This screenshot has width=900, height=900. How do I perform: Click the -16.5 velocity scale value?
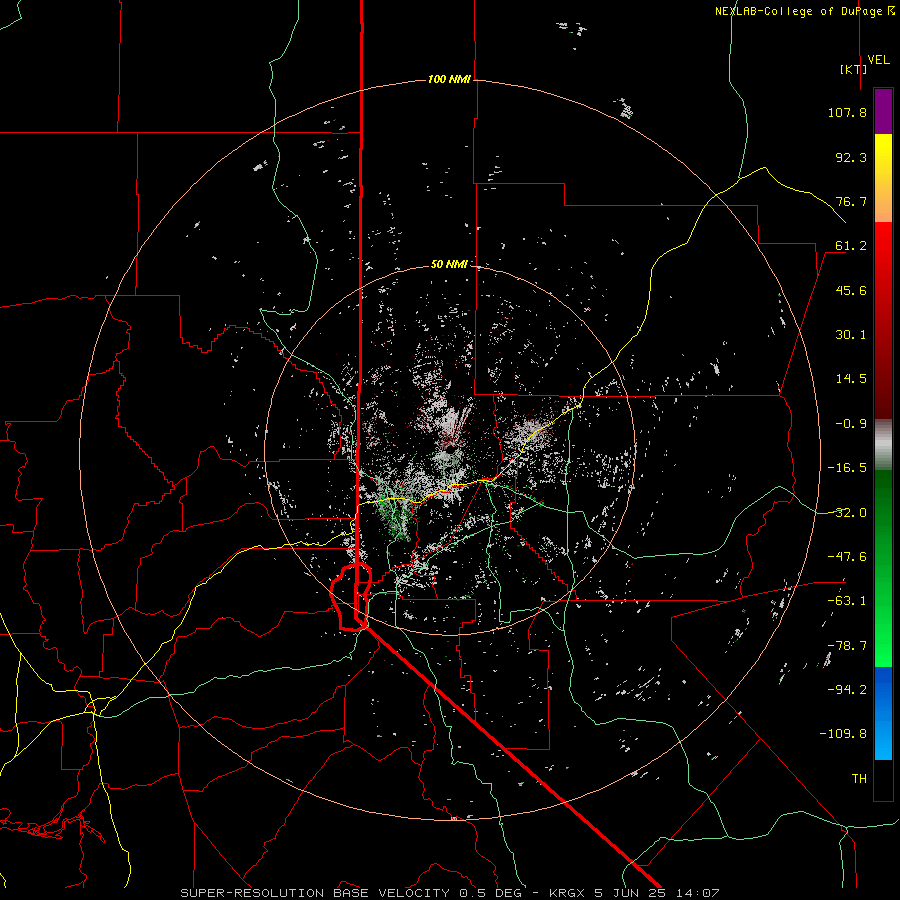coord(847,468)
